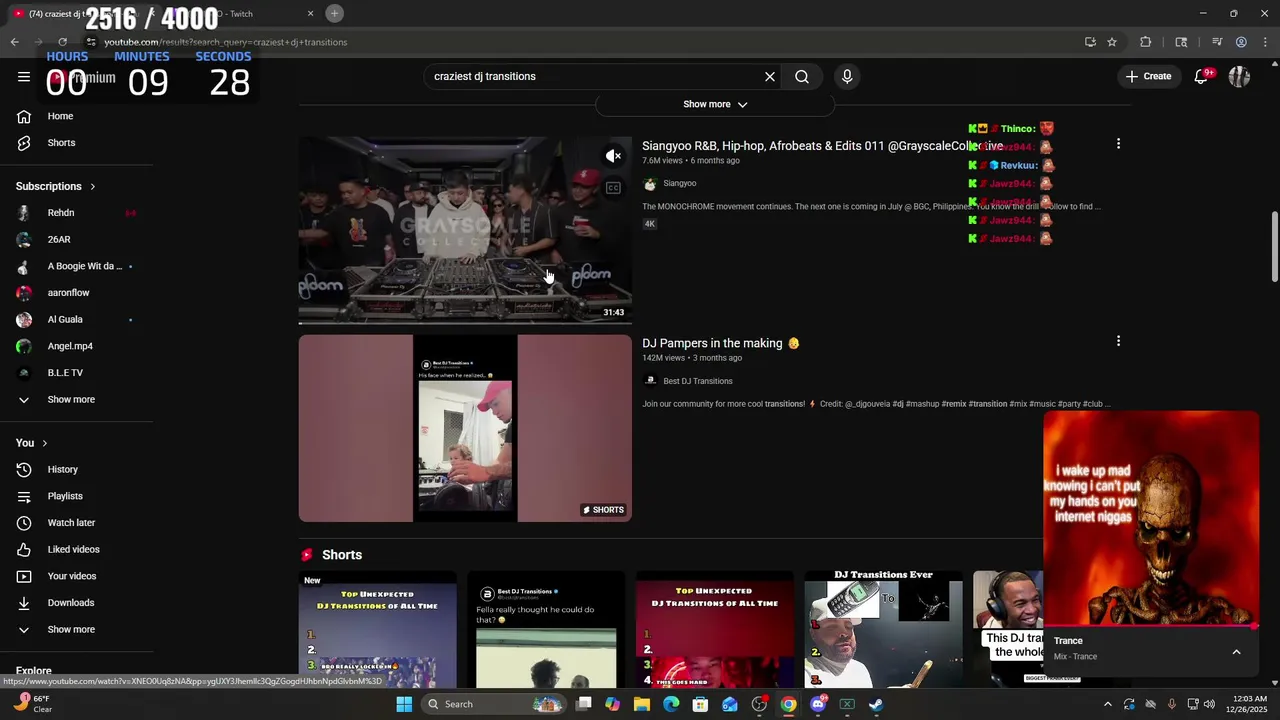This screenshot has width=1280, height=720.
Task: Start voice search with the microphone
Action: [x=847, y=77]
